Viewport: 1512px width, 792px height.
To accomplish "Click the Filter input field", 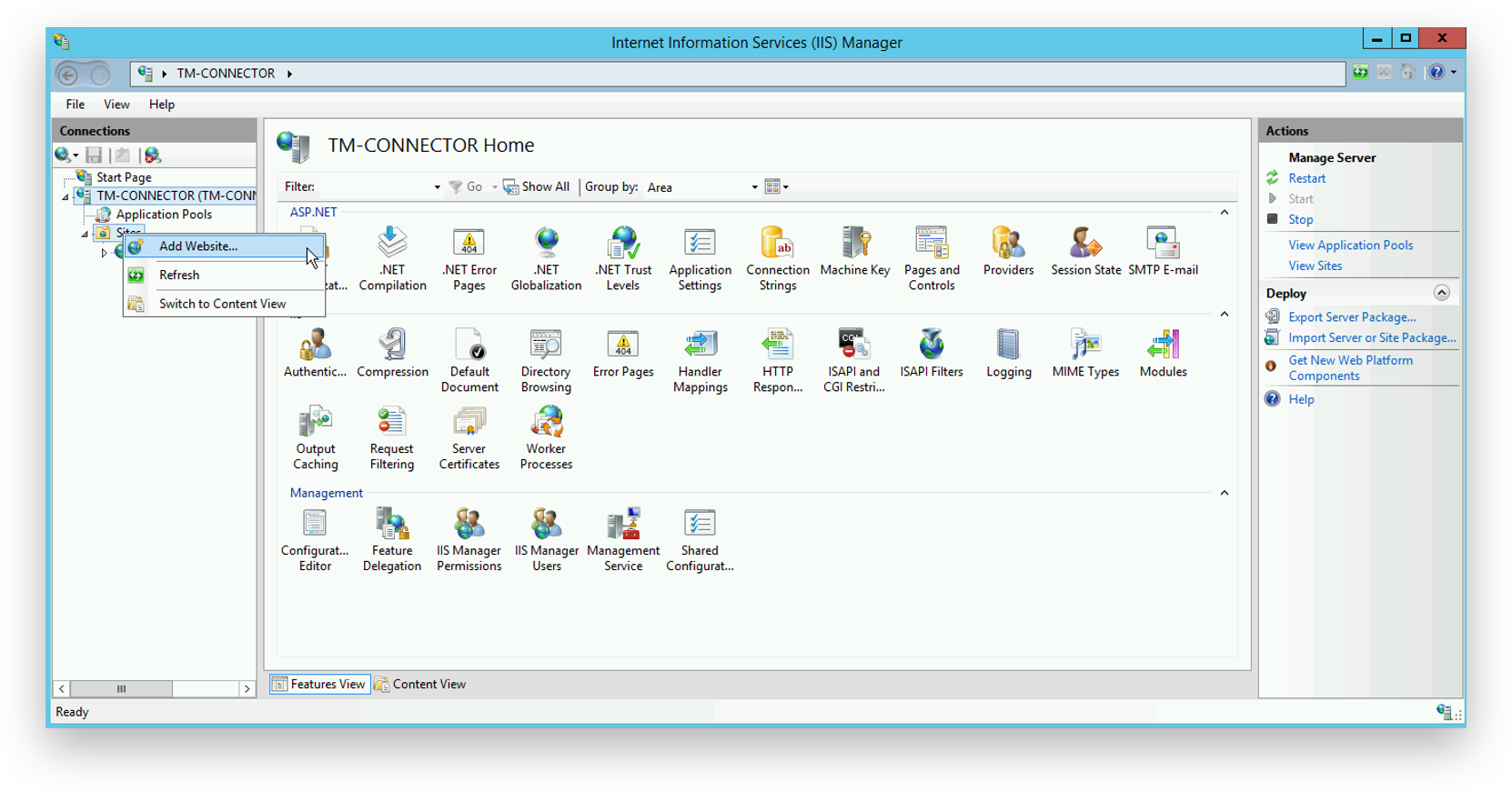I will [x=373, y=187].
